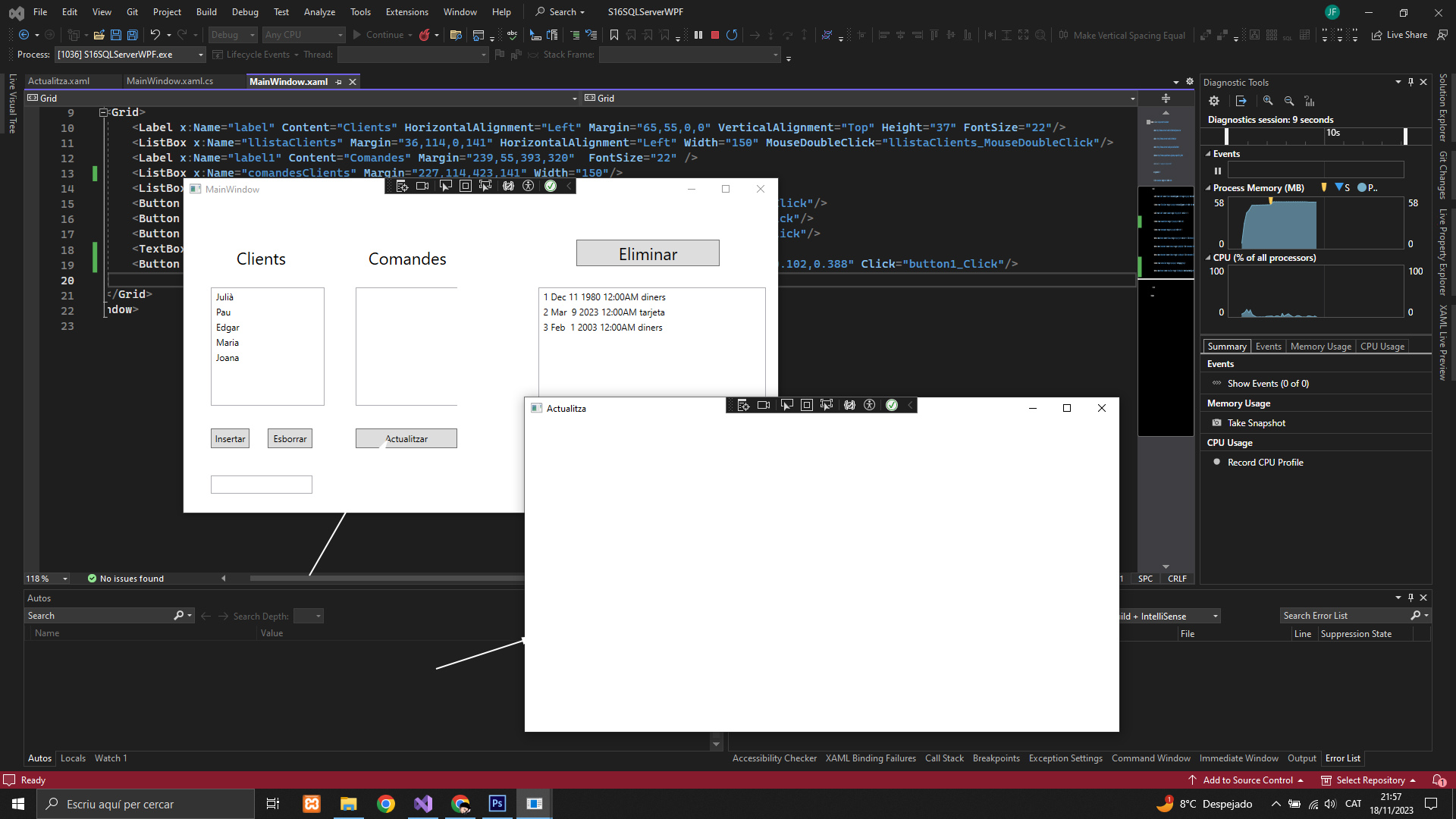The width and height of the screenshot is (1456, 819).
Task: Click the Take Snapshot camera icon
Action: [1216, 423]
